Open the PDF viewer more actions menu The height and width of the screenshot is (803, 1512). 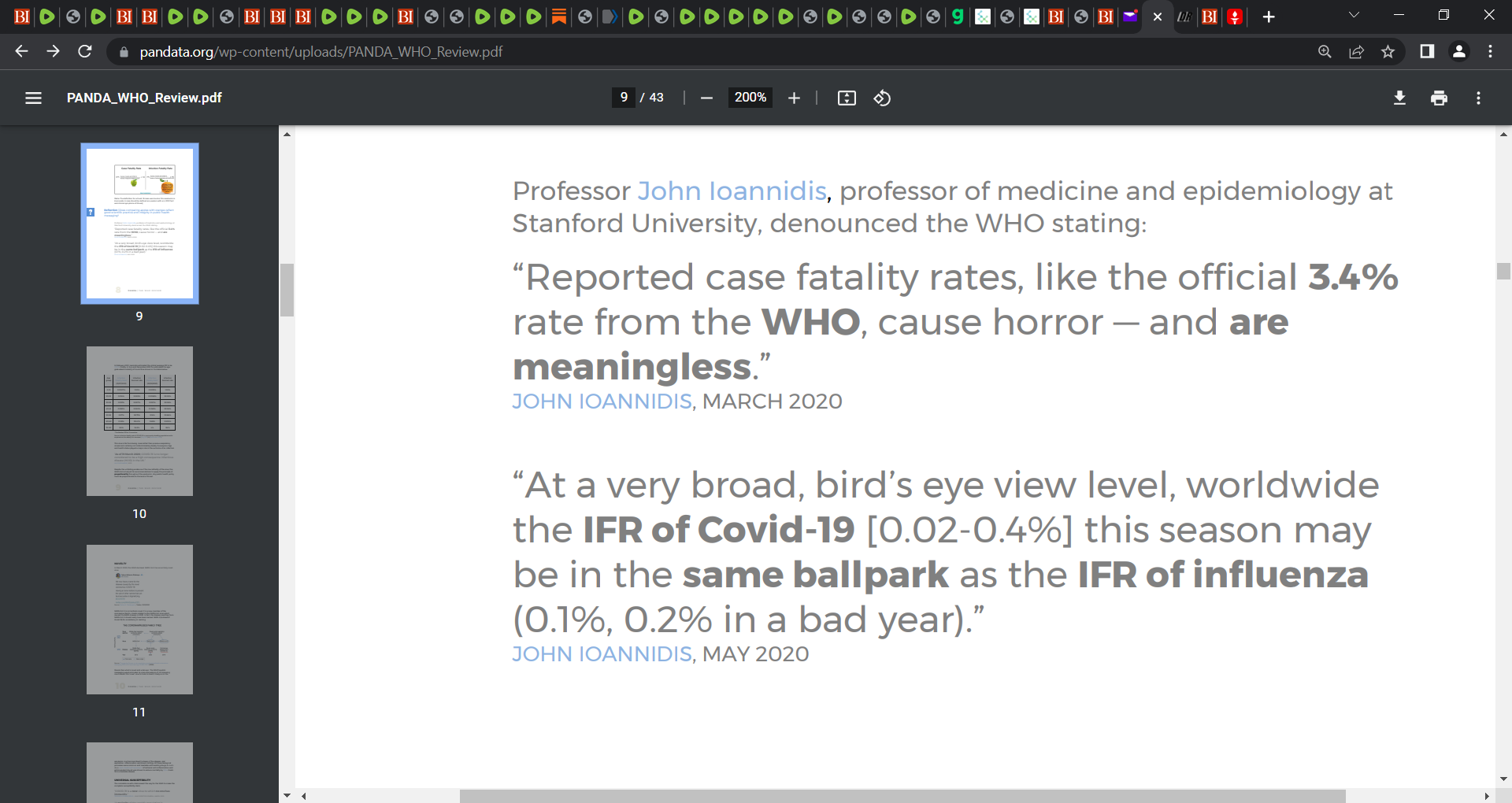pos(1478,98)
